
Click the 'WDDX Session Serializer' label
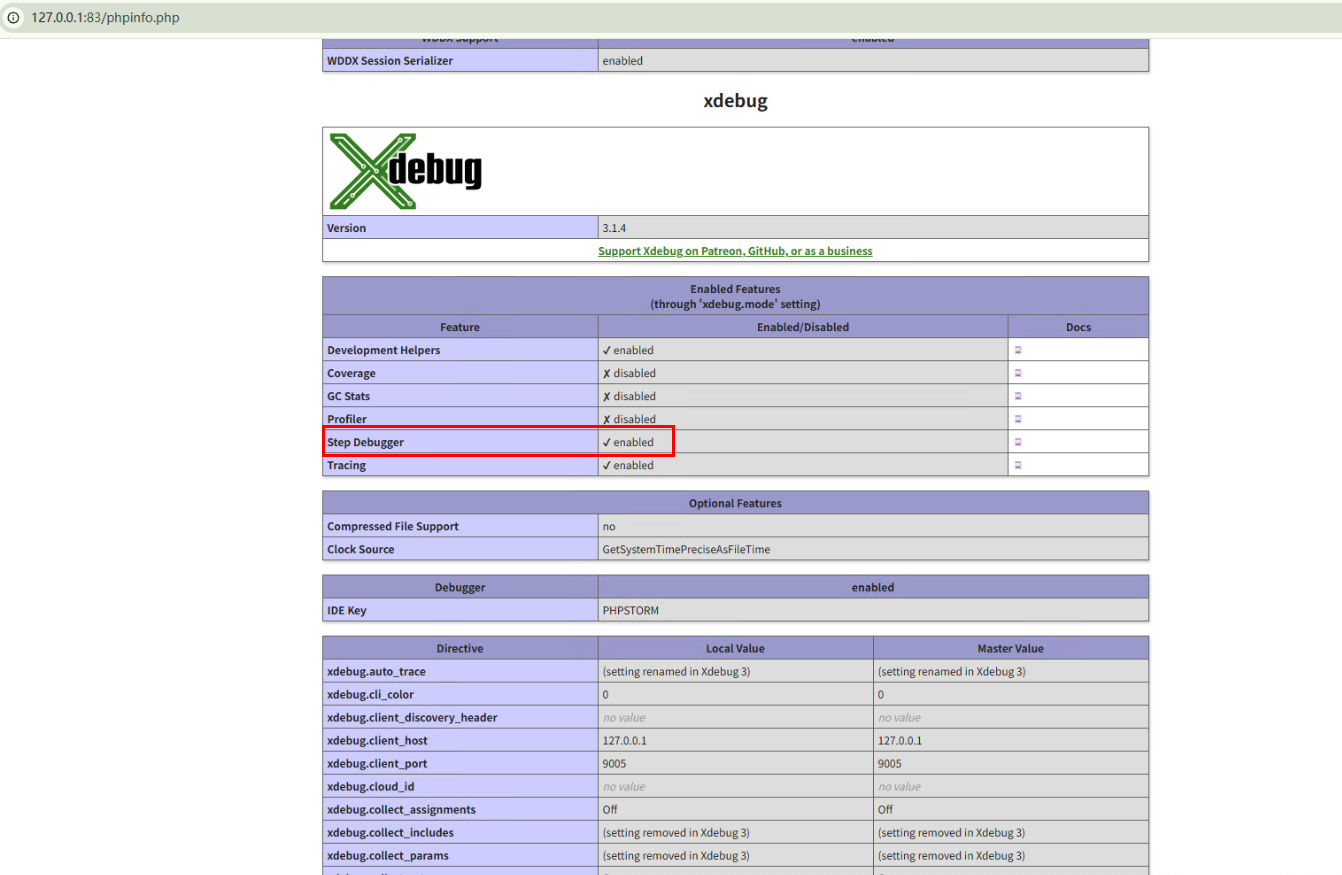point(390,61)
